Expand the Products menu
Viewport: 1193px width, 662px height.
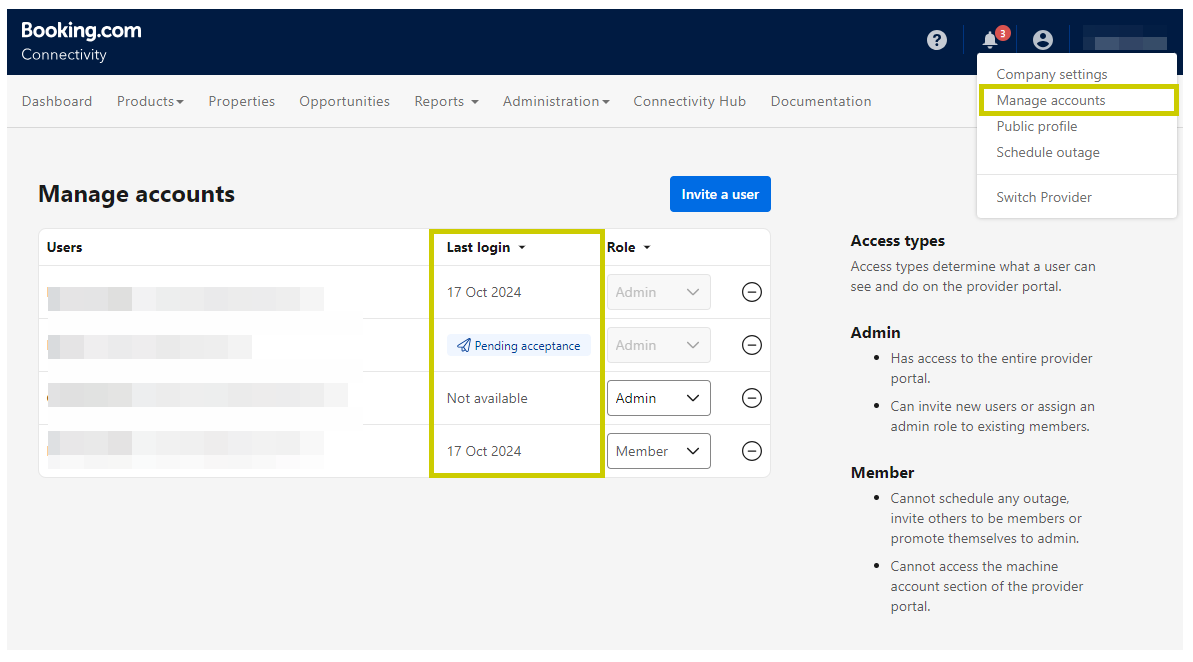click(150, 101)
